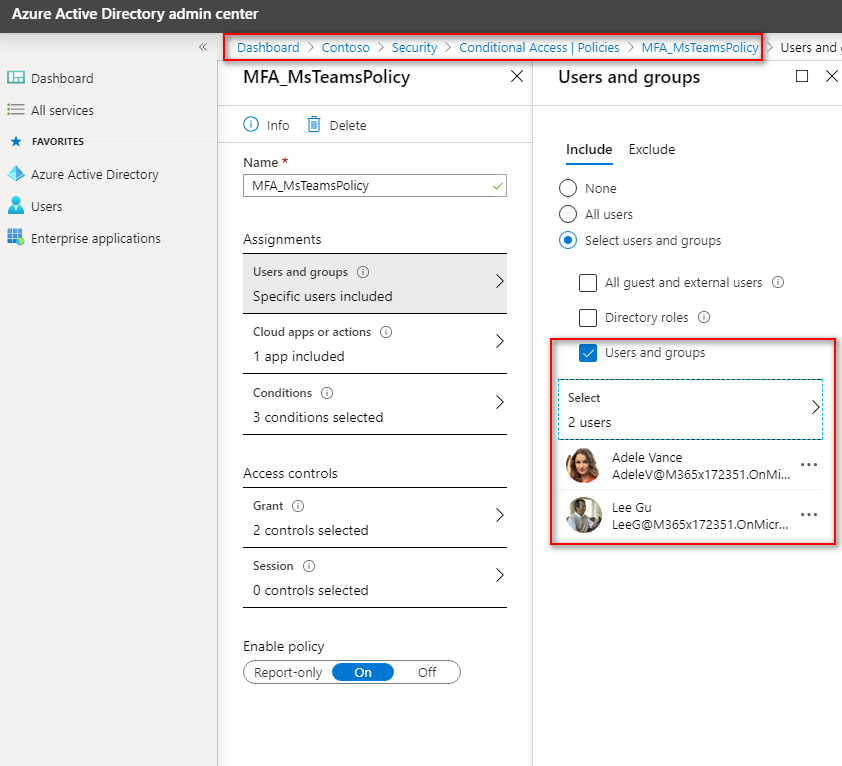This screenshot has width=842, height=766.
Task: Open Dashboard from the sidebar menu
Action: click(62, 78)
